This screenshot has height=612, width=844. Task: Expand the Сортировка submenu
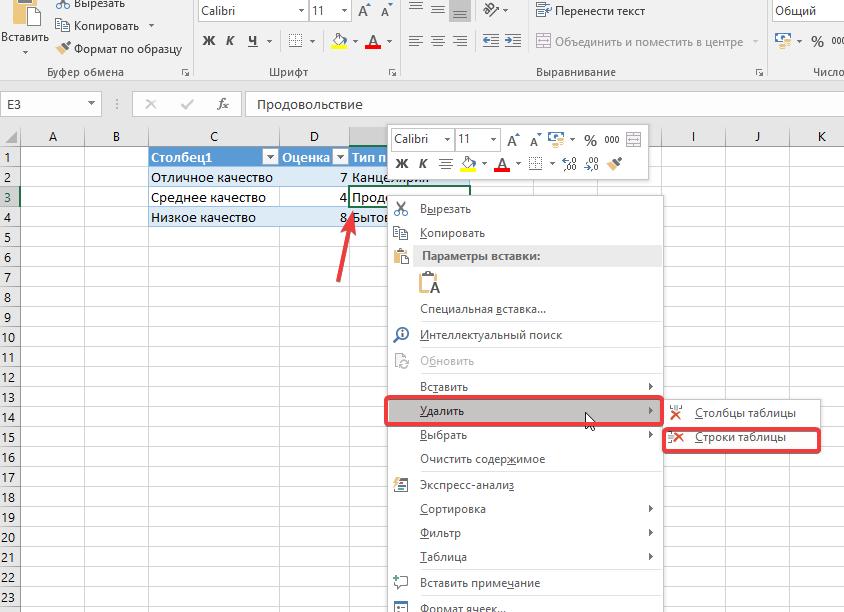click(525, 509)
